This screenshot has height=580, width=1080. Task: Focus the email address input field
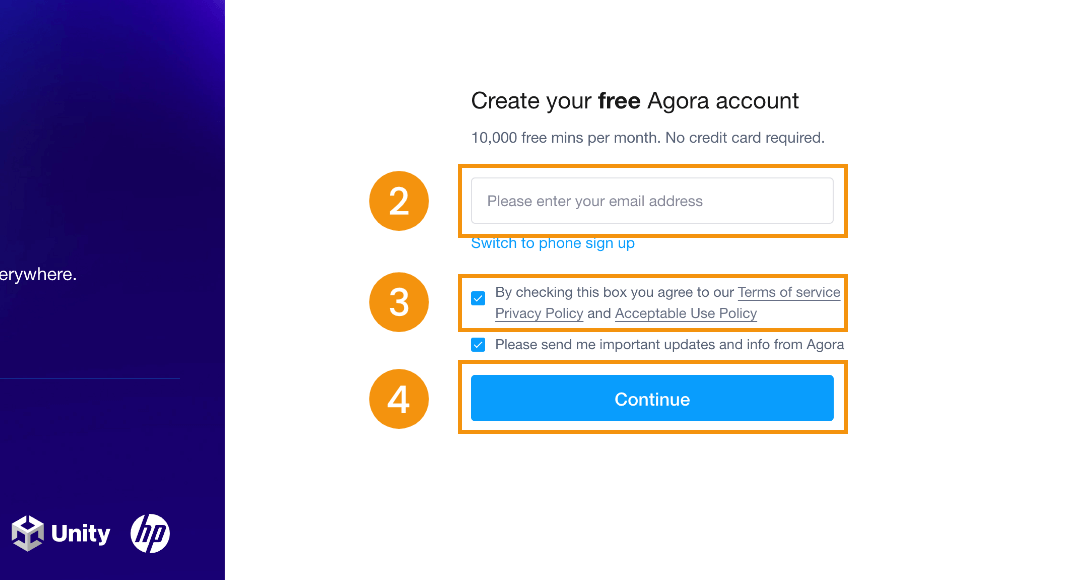pyautogui.click(x=652, y=200)
